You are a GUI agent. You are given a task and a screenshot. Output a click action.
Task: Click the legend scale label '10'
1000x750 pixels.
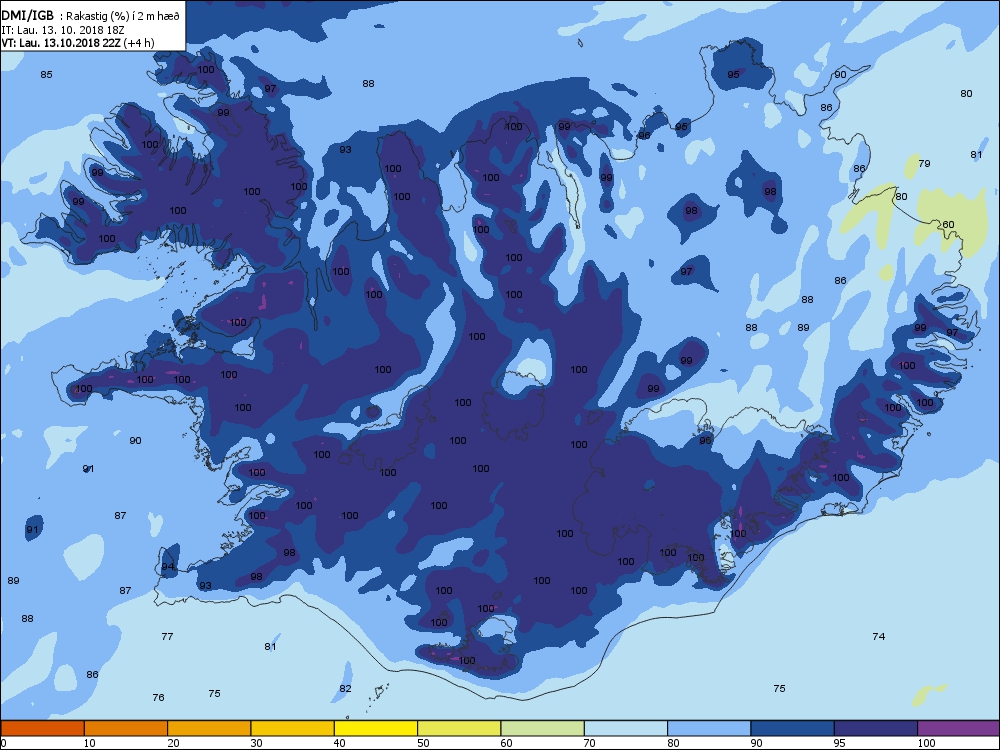coord(89,743)
